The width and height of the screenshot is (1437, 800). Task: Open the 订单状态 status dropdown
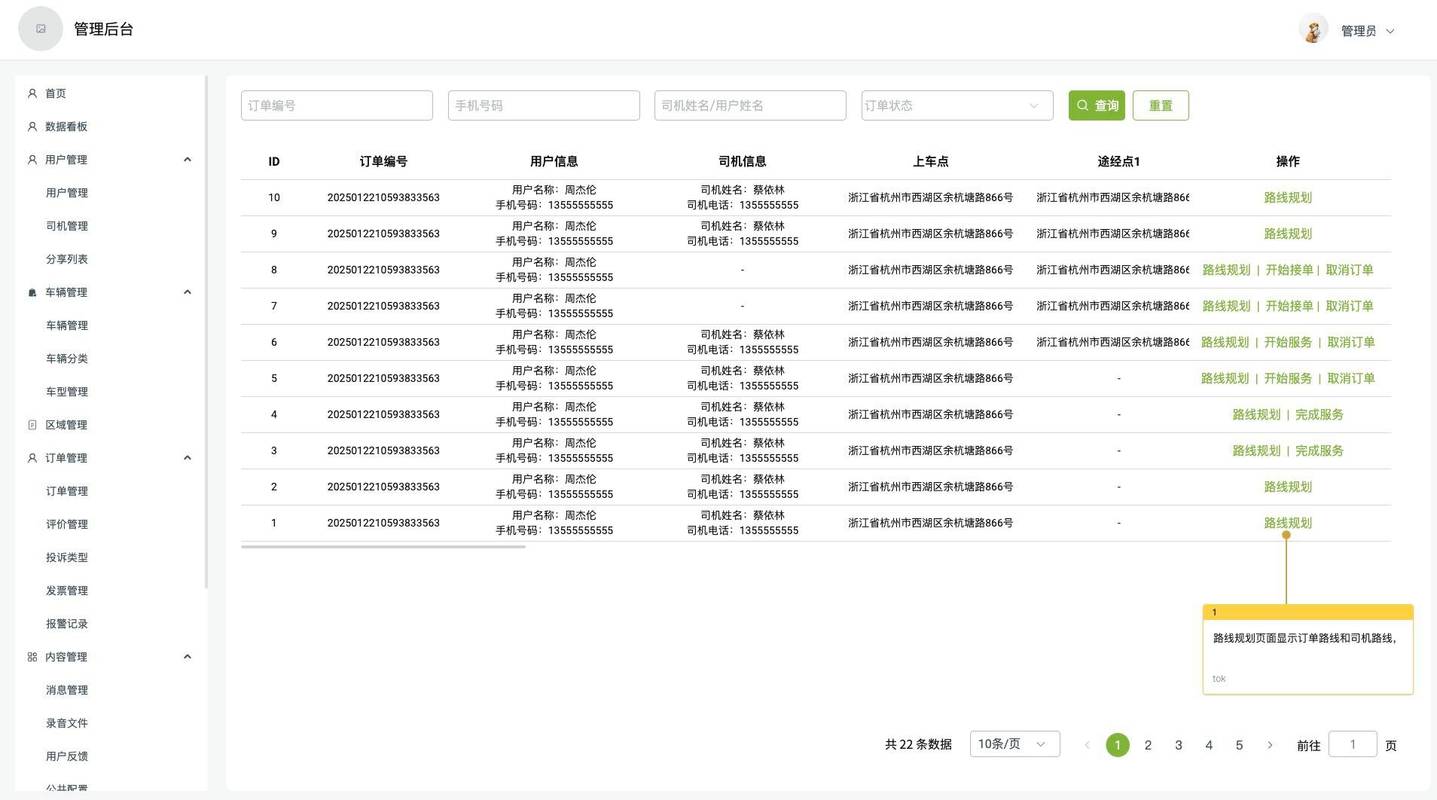(955, 104)
